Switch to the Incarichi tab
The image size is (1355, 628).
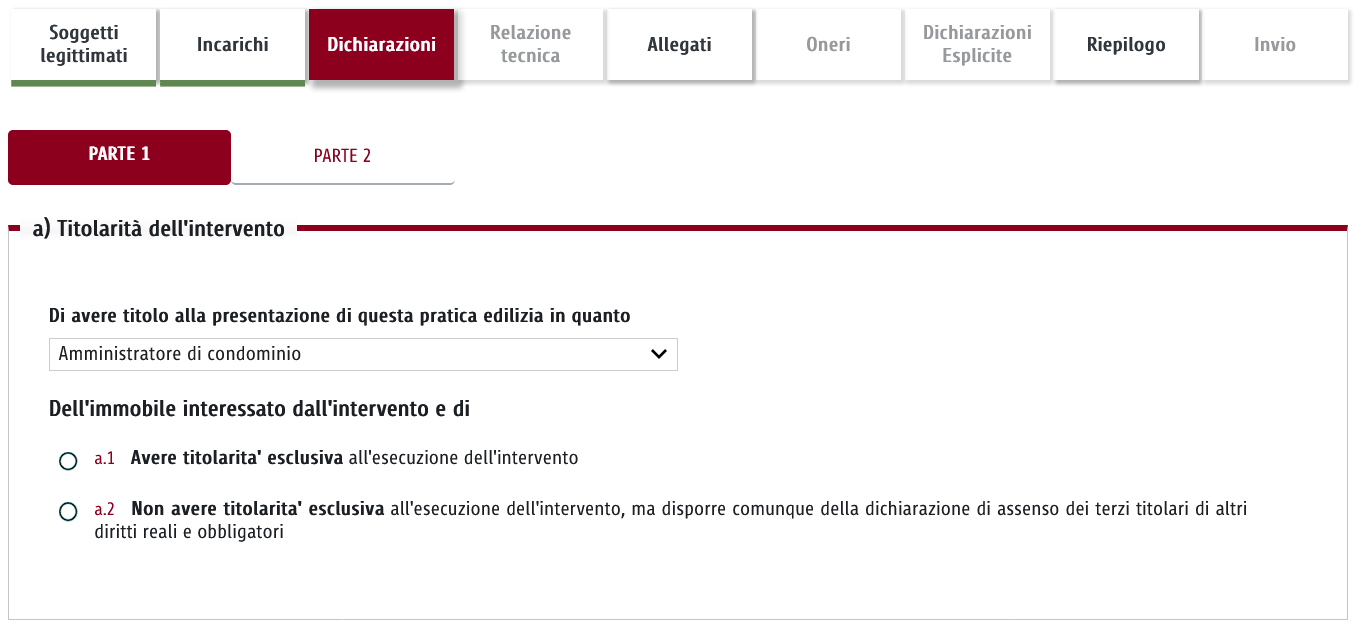(x=232, y=45)
